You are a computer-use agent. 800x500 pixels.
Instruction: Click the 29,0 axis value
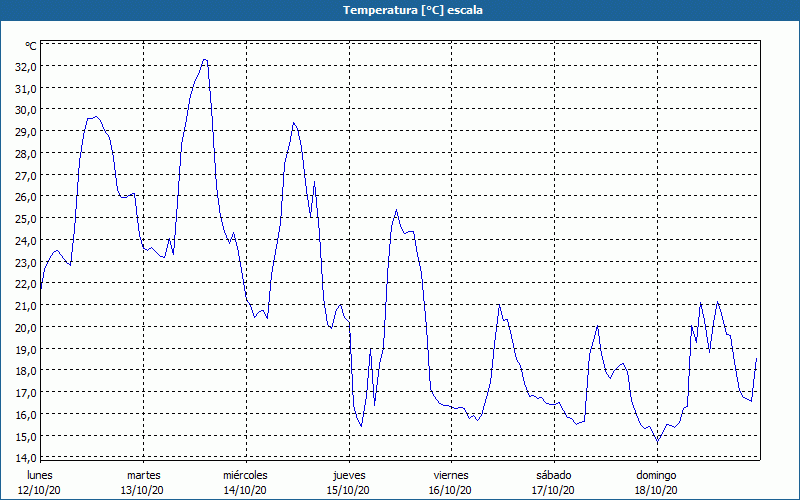click(x=27, y=132)
